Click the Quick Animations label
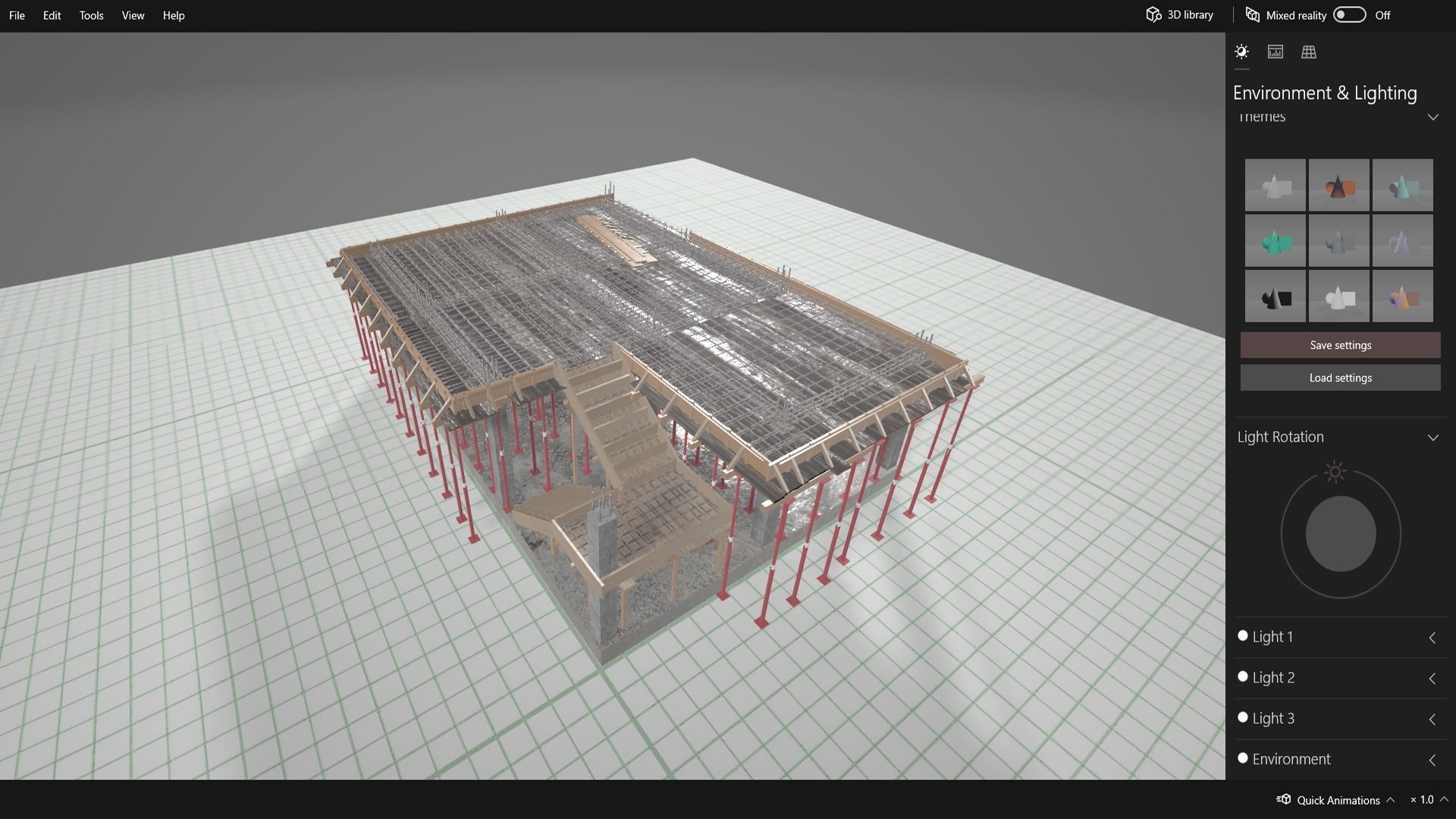The image size is (1456, 819). [1338, 800]
